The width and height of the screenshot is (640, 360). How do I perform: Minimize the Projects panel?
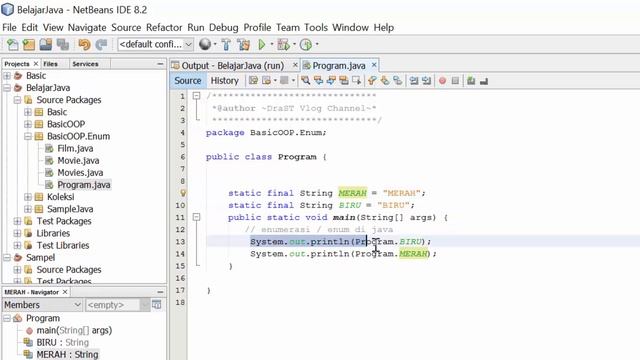[160, 64]
